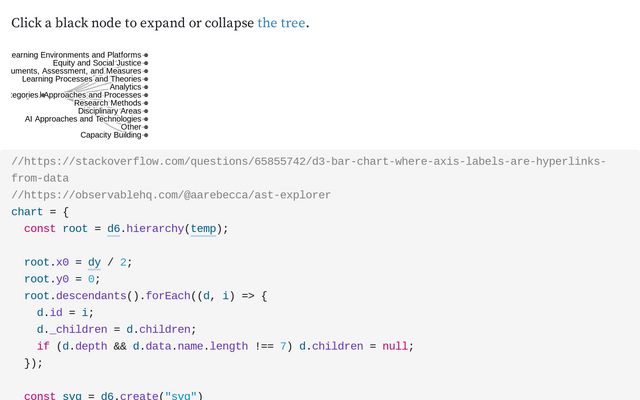Expand the Learning Environments and Platforms node
Image resolution: width=640 pixels, height=400 pixels.
click(146, 55)
